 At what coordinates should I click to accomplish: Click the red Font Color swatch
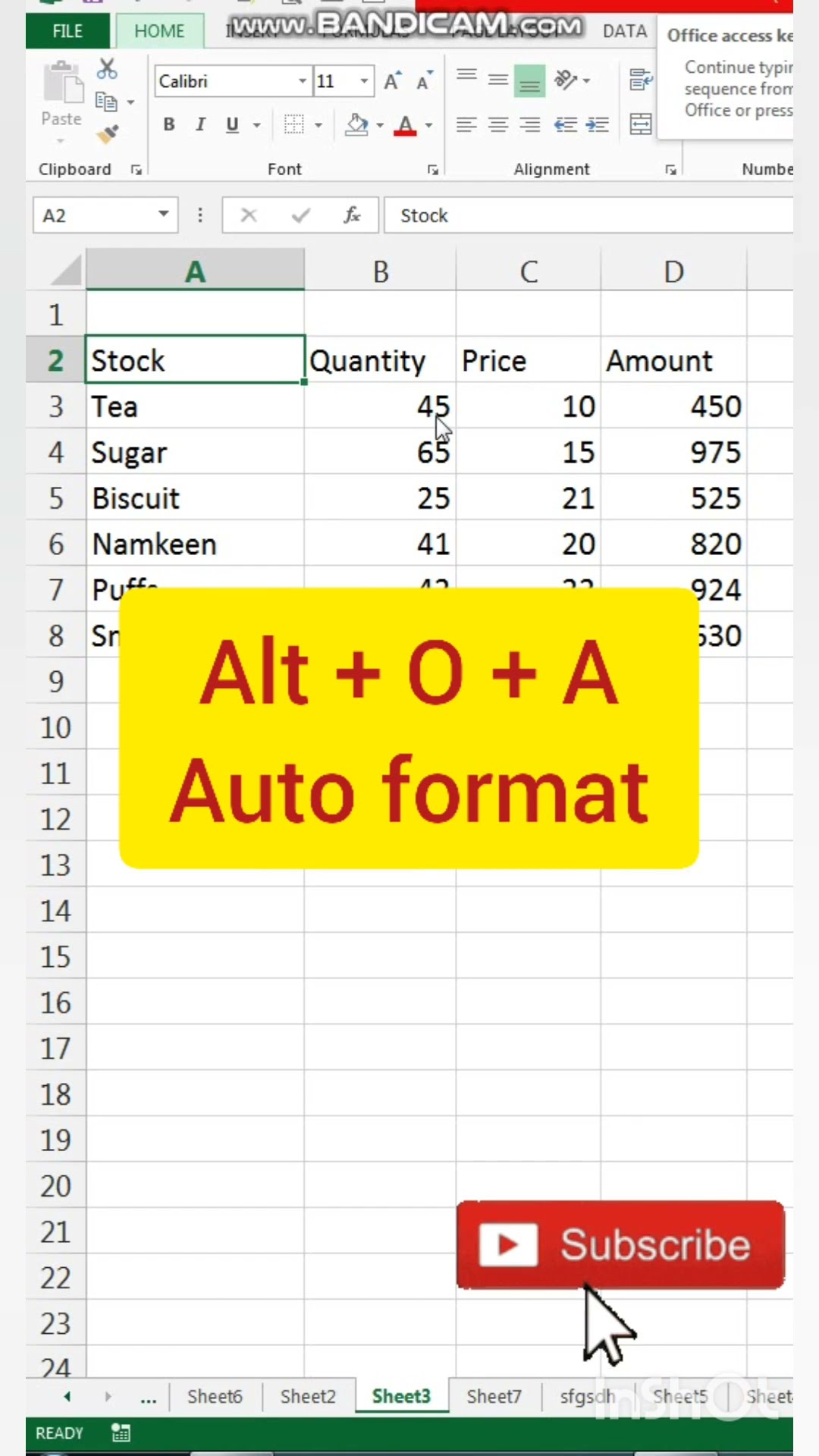pyautogui.click(x=405, y=125)
